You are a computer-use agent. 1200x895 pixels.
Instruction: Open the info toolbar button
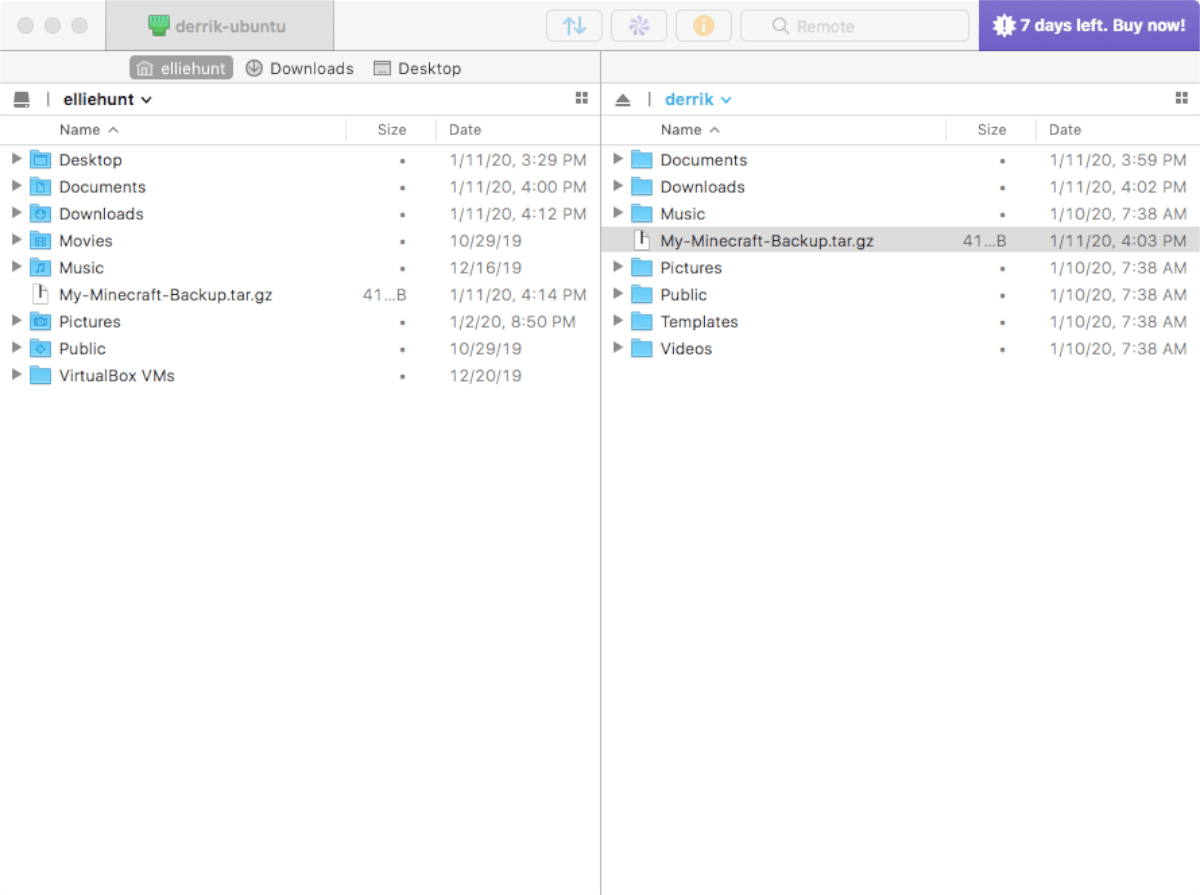[x=704, y=26]
